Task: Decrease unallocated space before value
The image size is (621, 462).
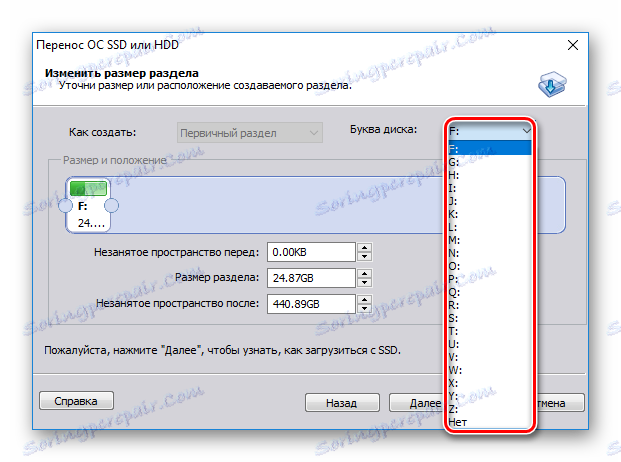Action: [364, 257]
